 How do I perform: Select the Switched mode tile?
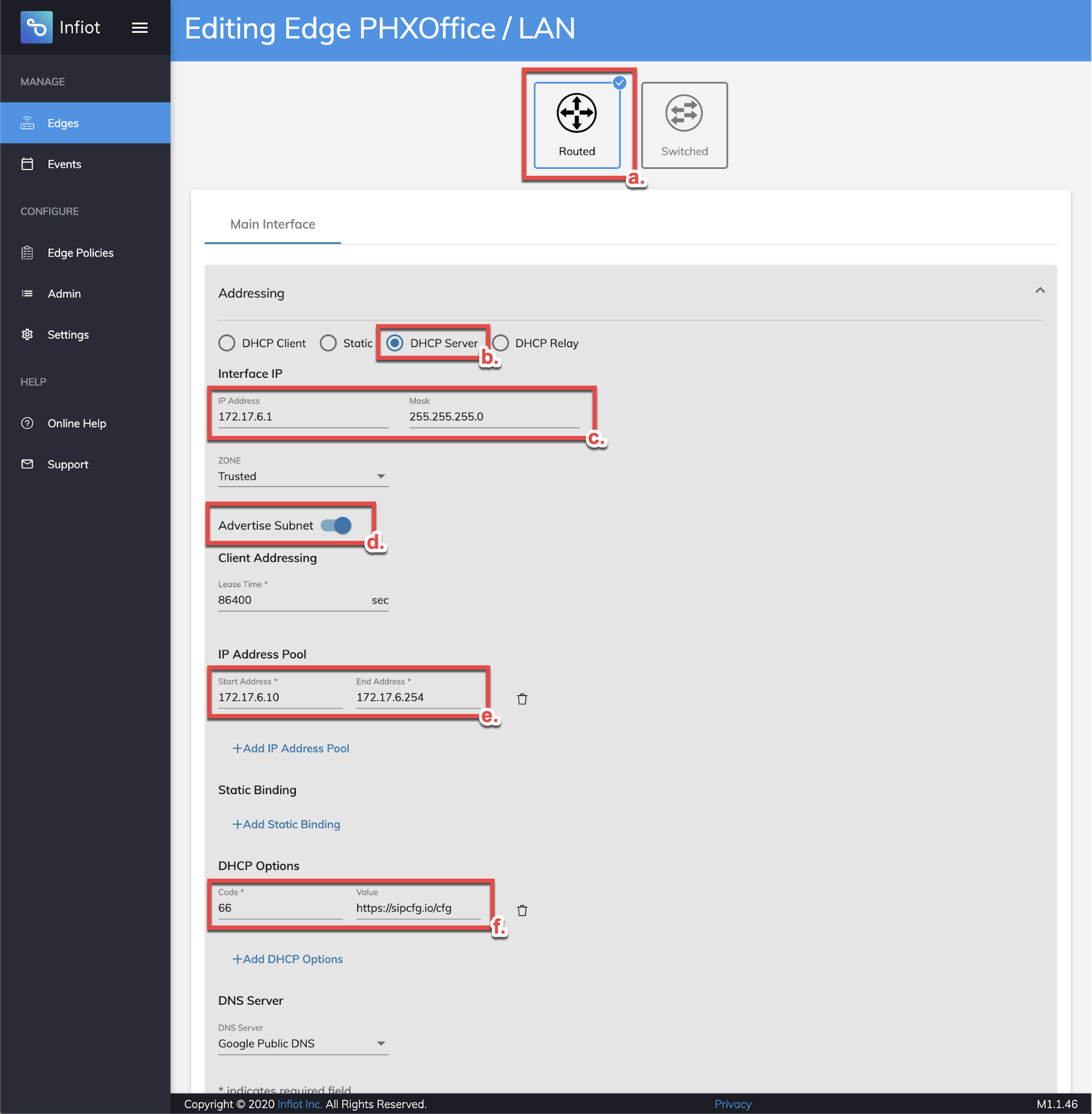[684, 125]
